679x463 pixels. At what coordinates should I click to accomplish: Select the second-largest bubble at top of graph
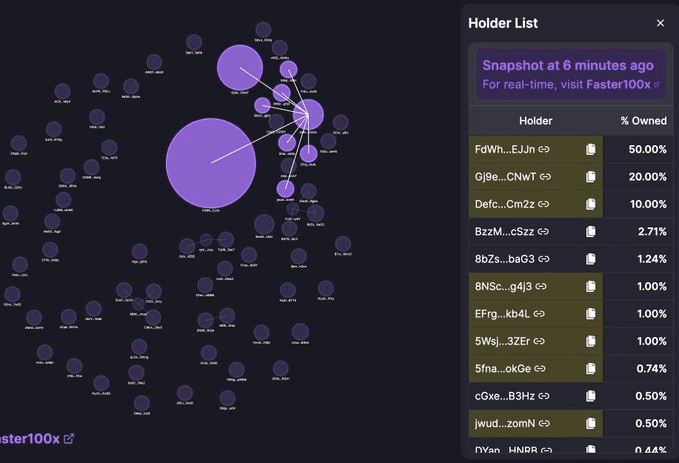pyautogui.click(x=240, y=67)
